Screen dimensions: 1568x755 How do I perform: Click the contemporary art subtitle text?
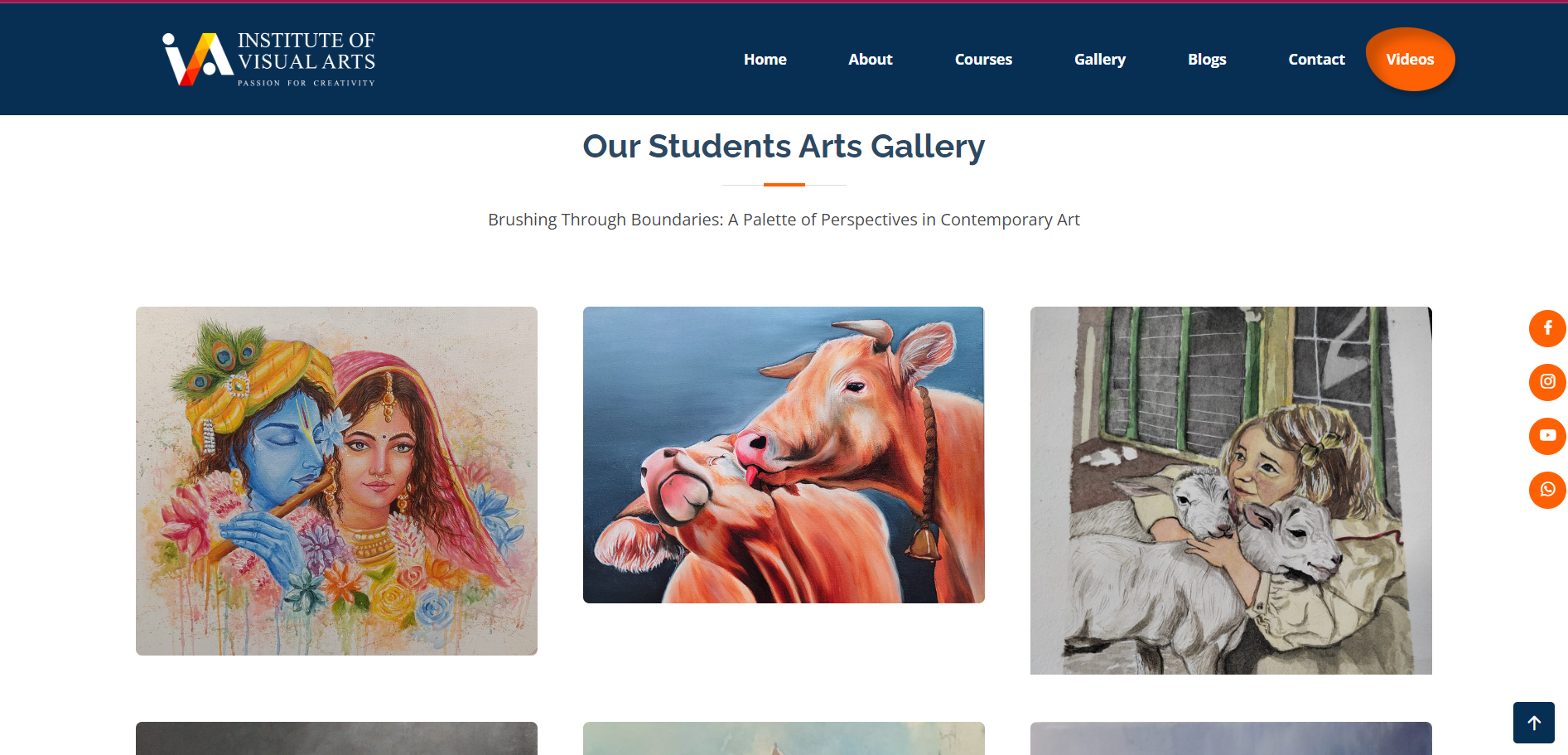[x=784, y=220]
